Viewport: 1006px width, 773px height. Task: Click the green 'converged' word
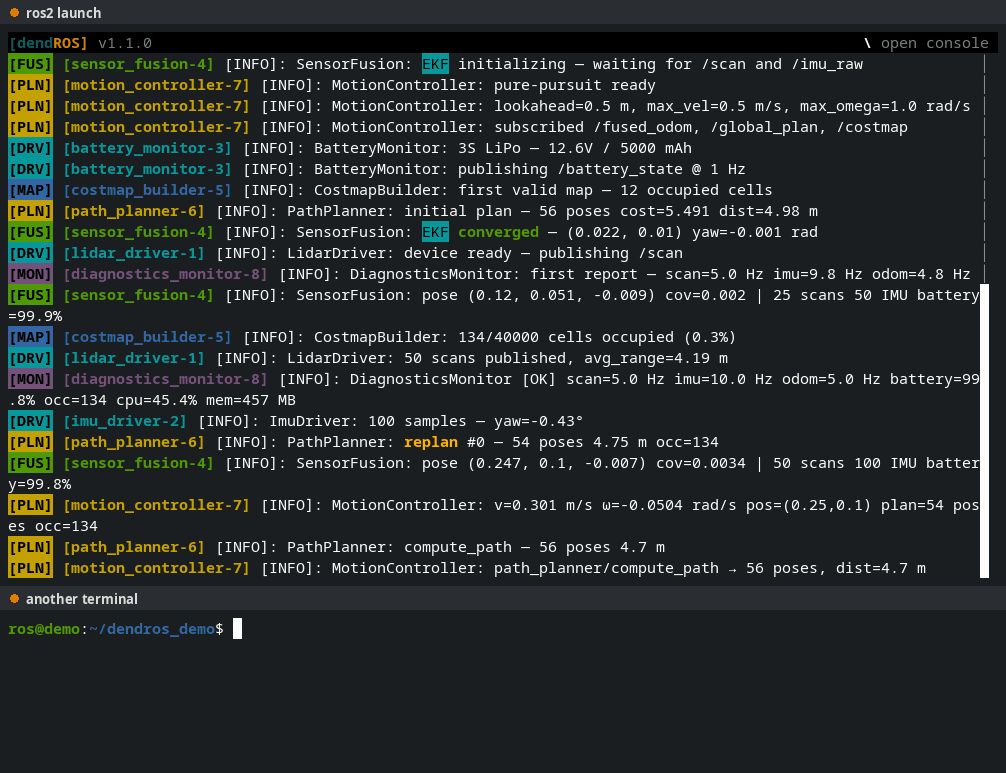(499, 232)
